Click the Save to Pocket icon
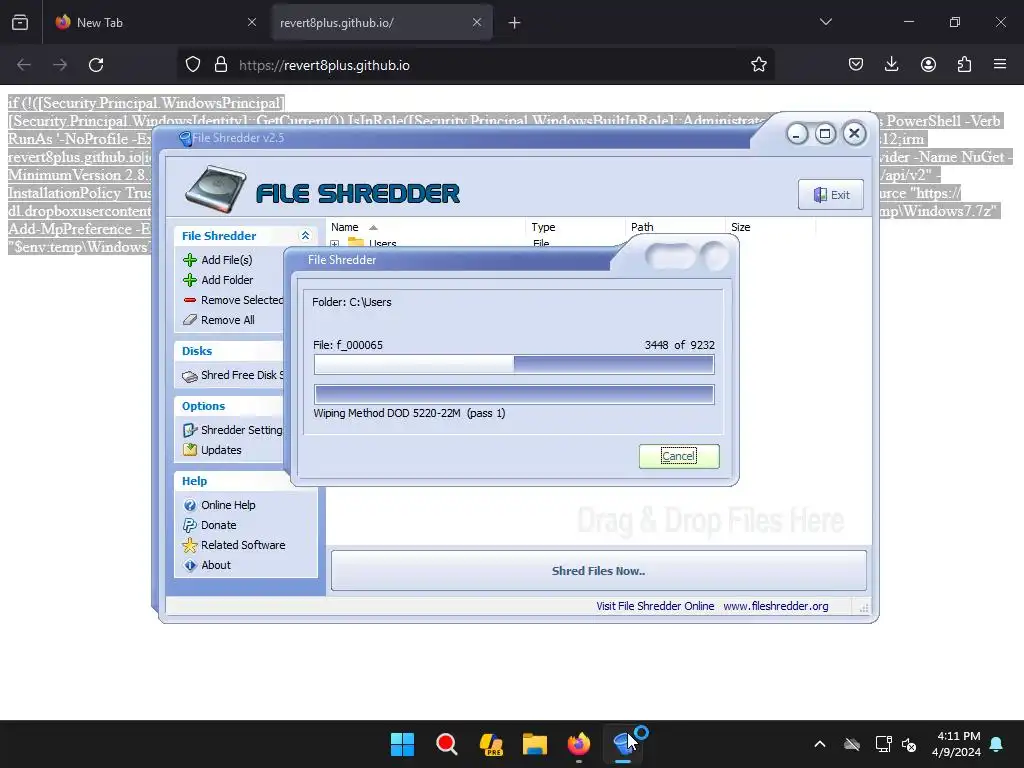 pyautogui.click(x=856, y=64)
